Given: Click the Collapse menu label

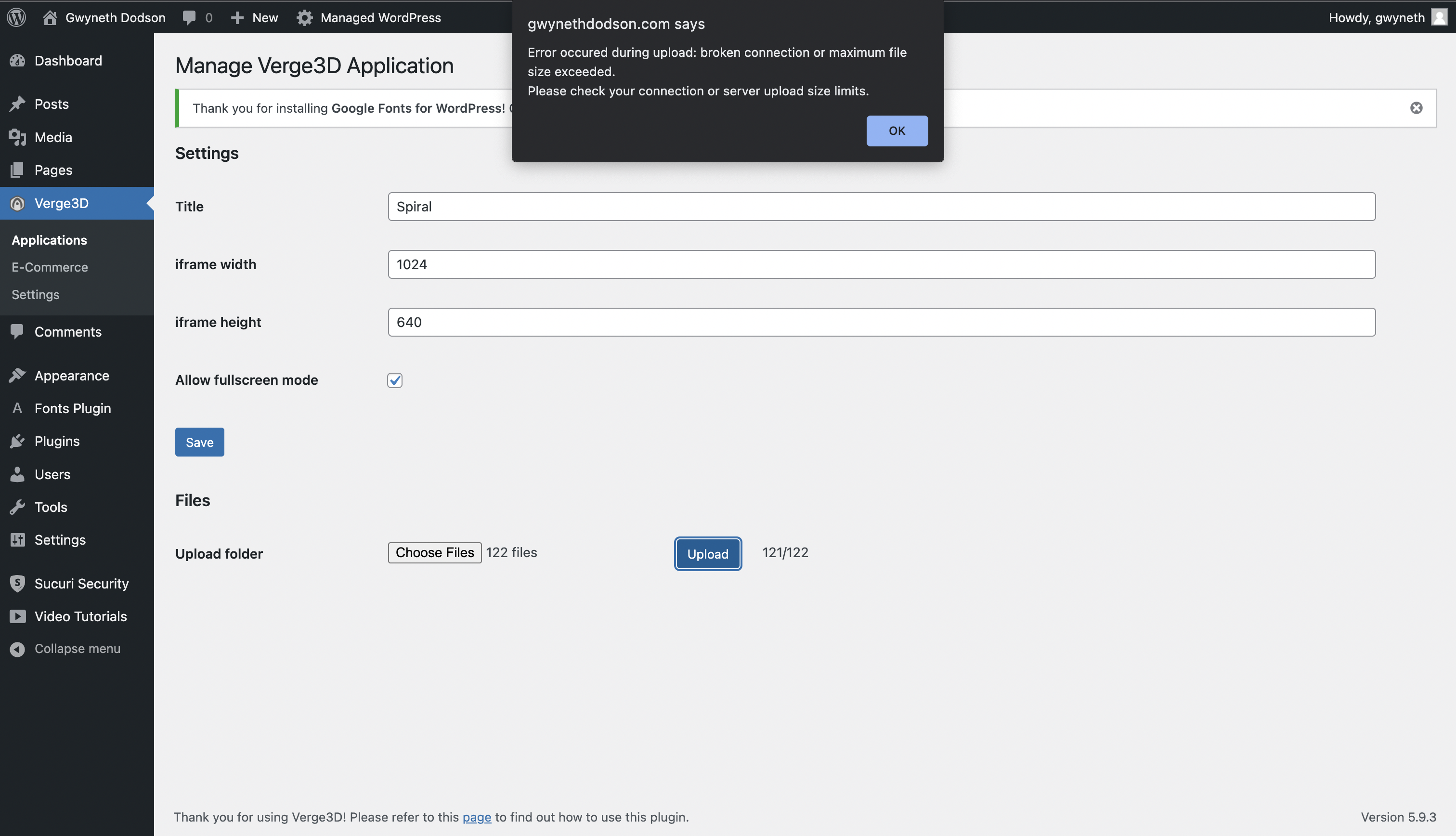Looking at the screenshot, I should (78, 649).
